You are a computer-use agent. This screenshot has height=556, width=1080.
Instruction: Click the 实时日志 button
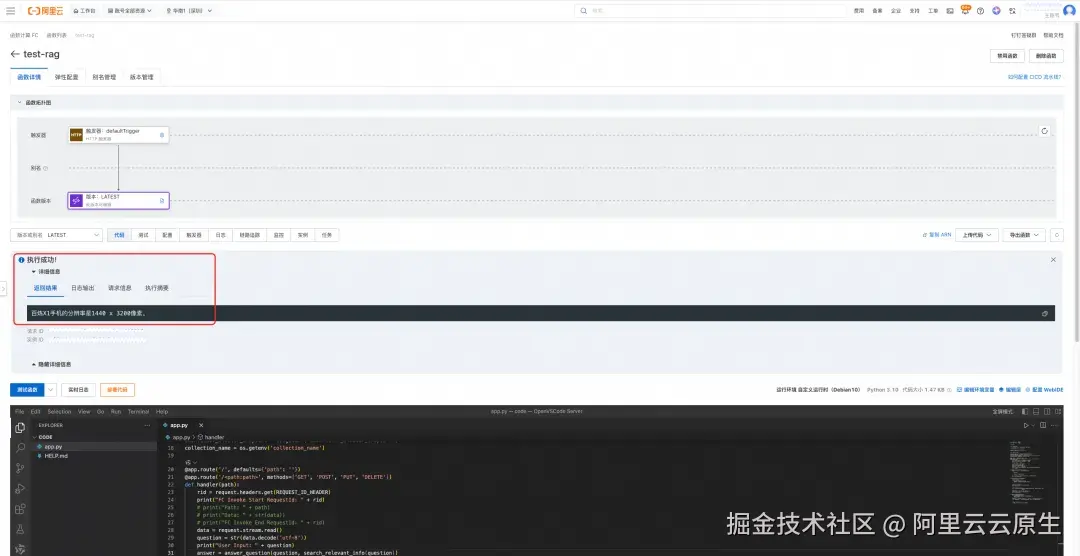tap(79, 390)
